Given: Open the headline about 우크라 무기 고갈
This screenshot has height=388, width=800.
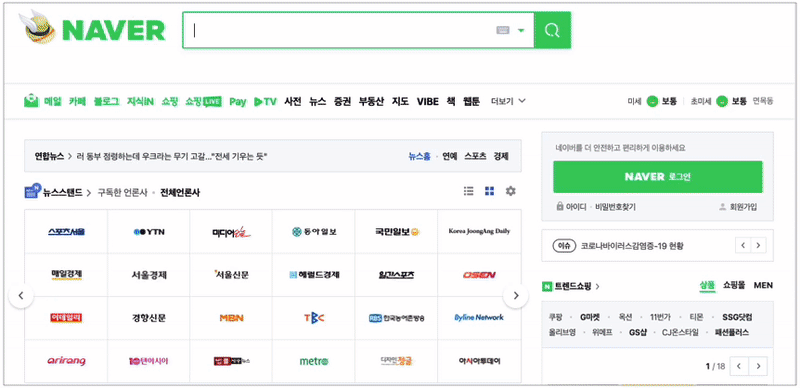Looking at the screenshot, I should point(172,156).
